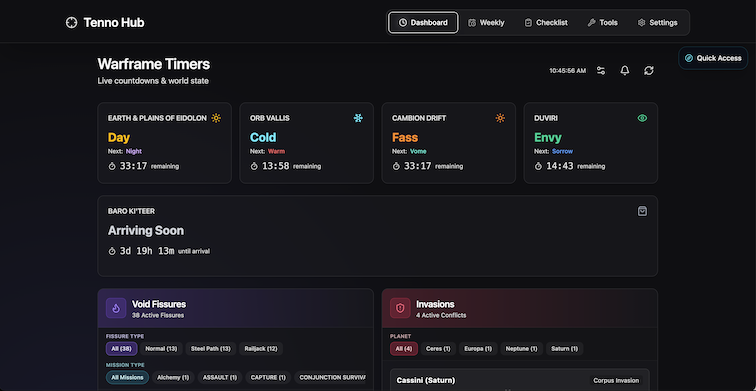Screen dimensions: 756x391
Task: Click the shield alert icon beside Invasions
Action: 400,308
